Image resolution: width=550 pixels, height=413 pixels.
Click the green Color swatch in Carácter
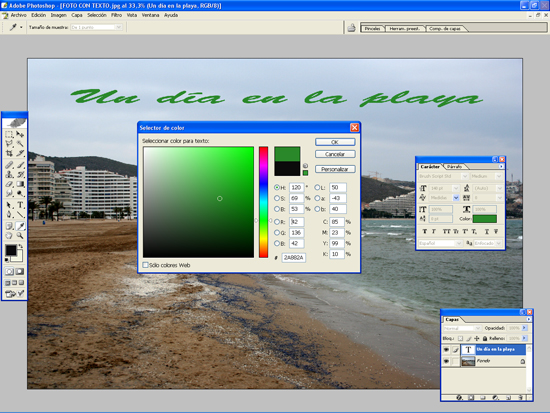(x=484, y=219)
